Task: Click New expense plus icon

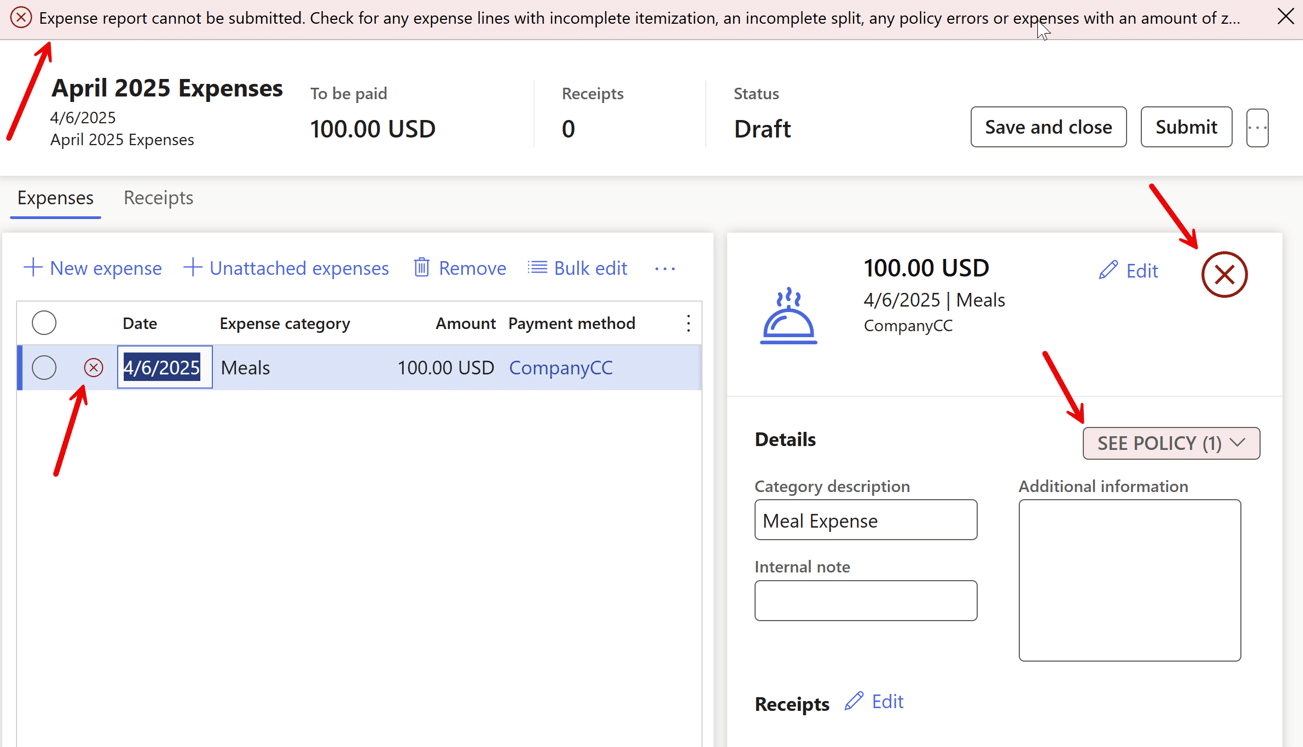Action: coord(33,268)
